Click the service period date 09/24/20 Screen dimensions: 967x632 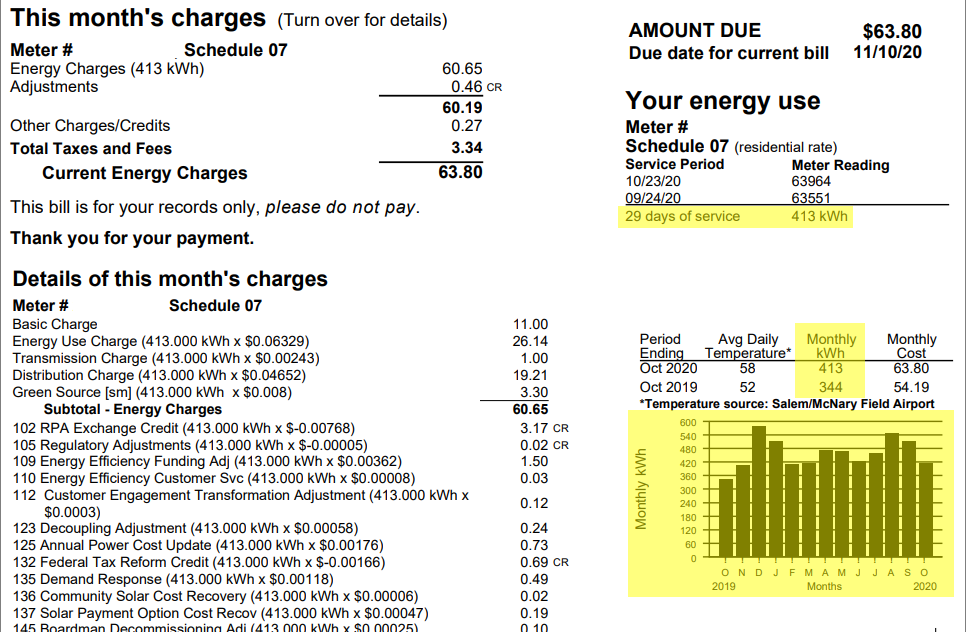[x=653, y=198]
